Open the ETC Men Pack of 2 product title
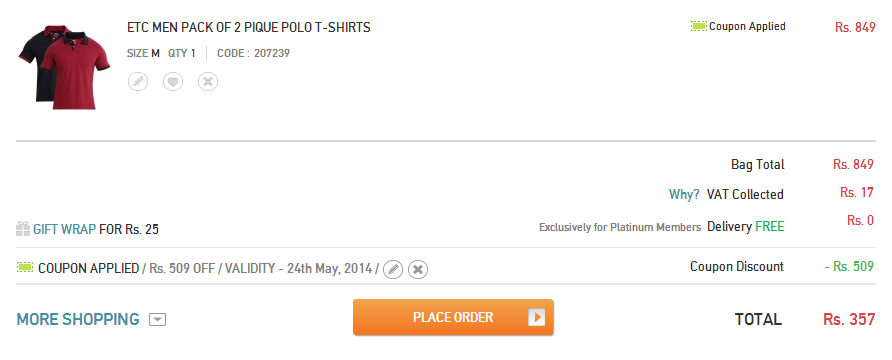Image resolution: width=892 pixels, height=360 pixels. click(x=249, y=27)
